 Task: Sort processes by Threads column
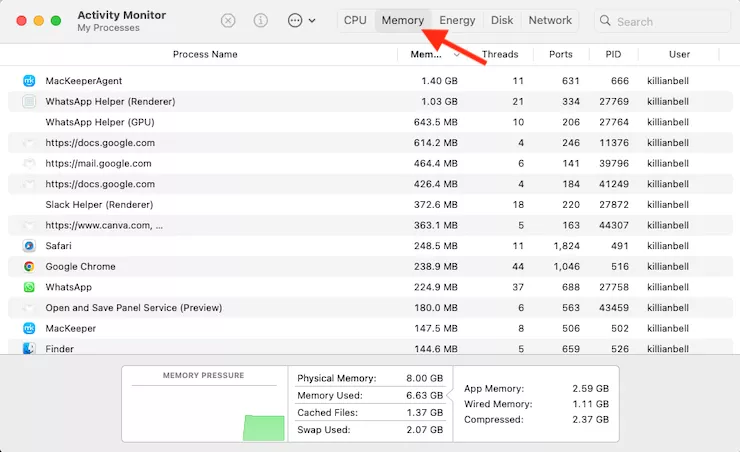point(499,54)
